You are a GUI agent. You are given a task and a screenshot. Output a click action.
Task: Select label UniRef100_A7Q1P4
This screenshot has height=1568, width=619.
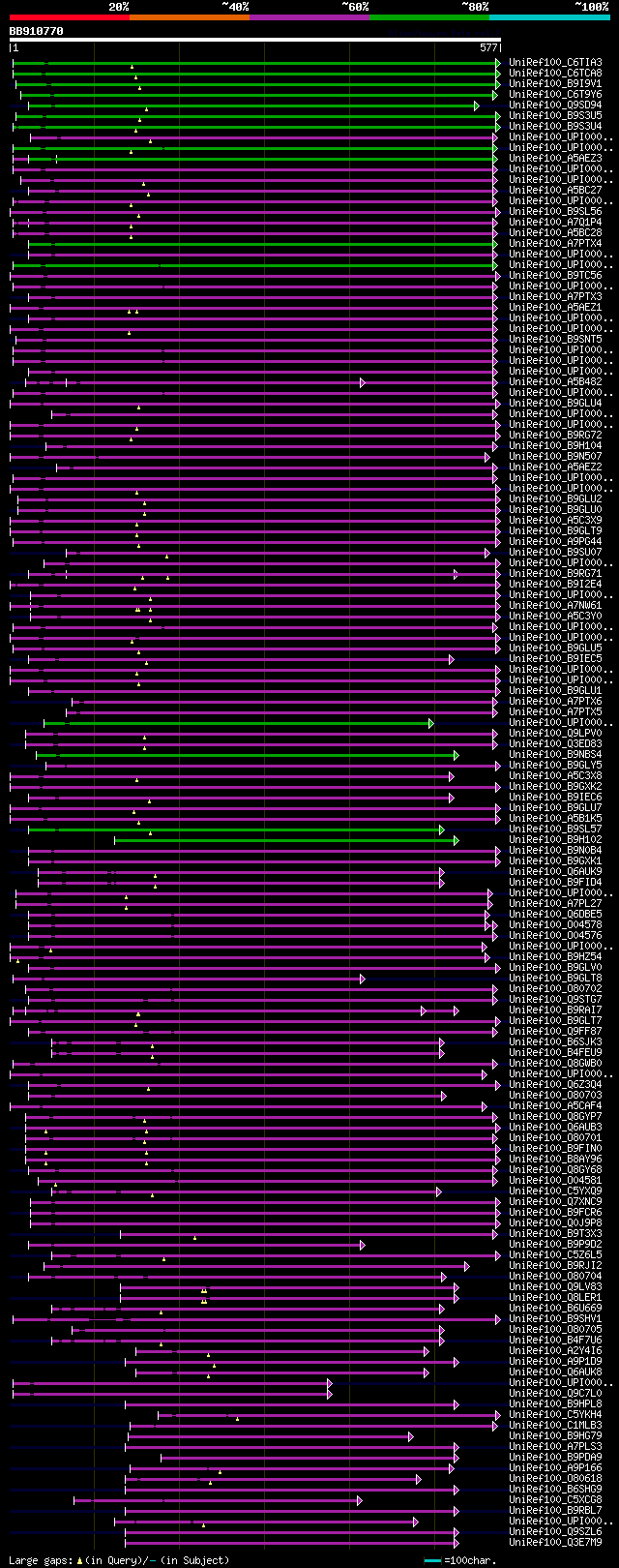pos(555,223)
